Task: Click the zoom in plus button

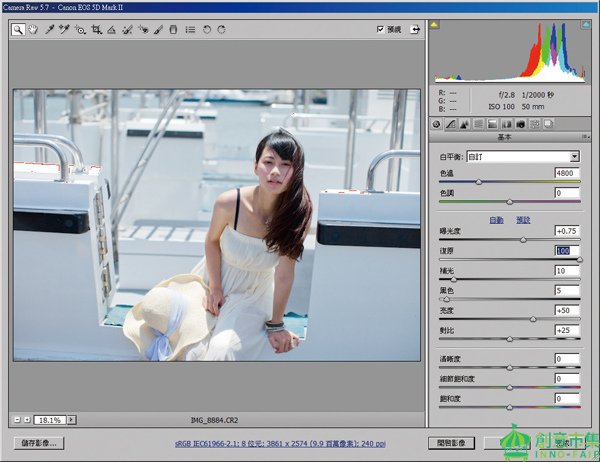Action: point(27,420)
